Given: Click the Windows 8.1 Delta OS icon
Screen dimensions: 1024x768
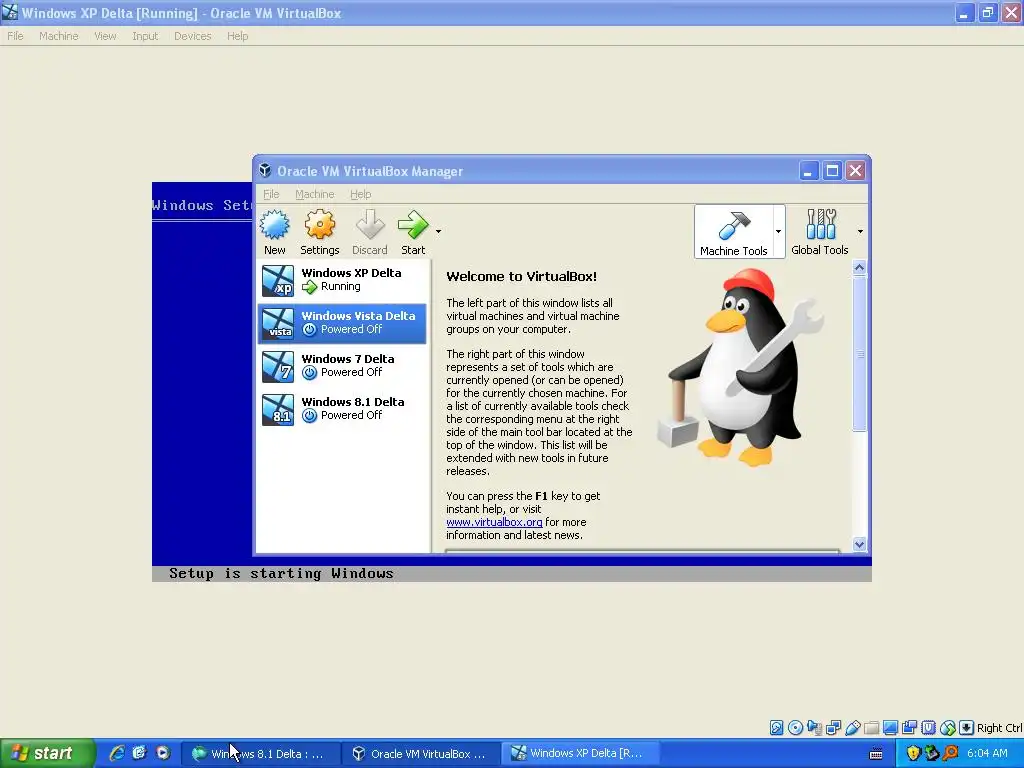Looking at the screenshot, I should click(x=278, y=409).
